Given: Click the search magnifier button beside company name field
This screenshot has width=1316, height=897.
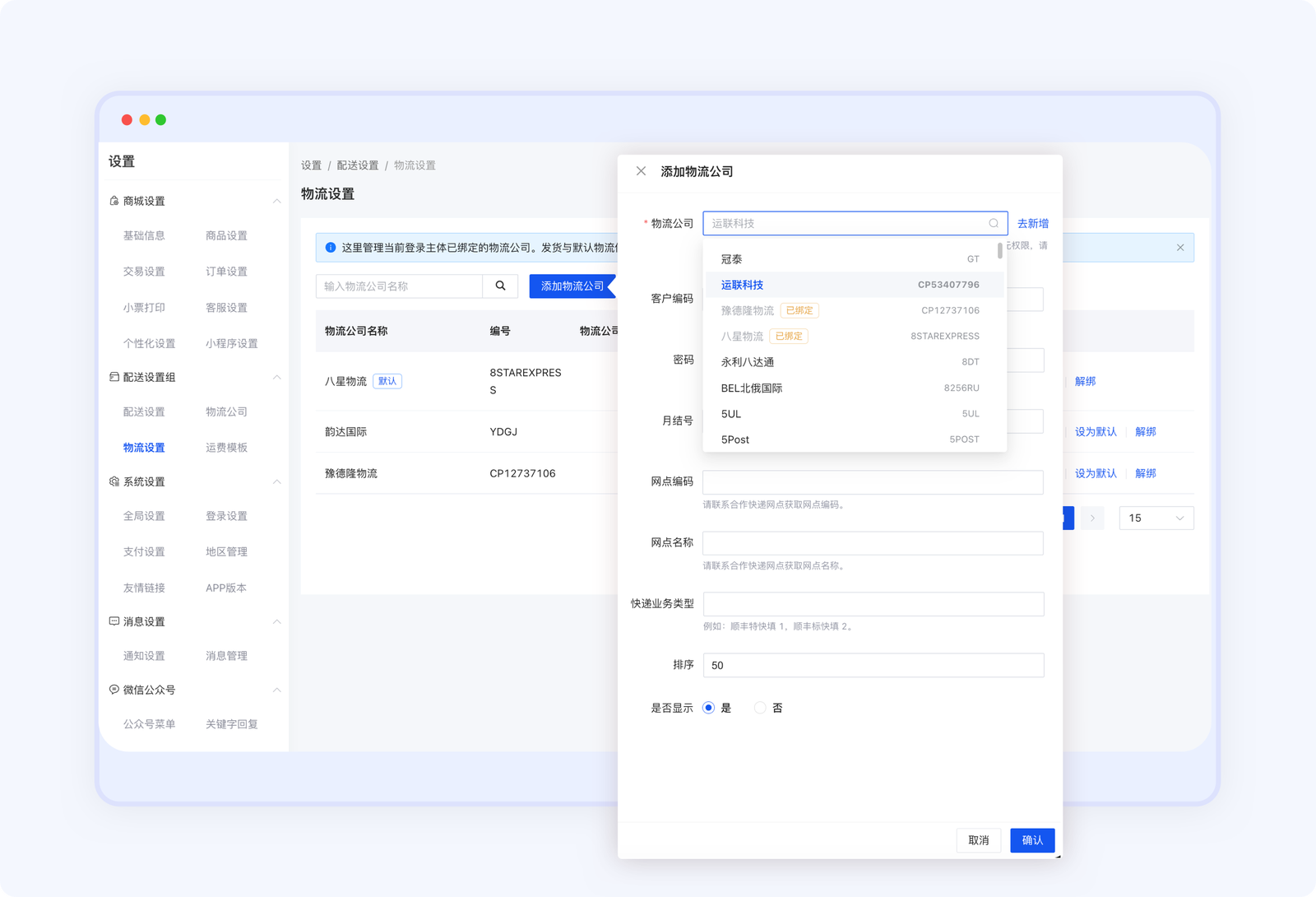Looking at the screenshot, I should point(500,286).
